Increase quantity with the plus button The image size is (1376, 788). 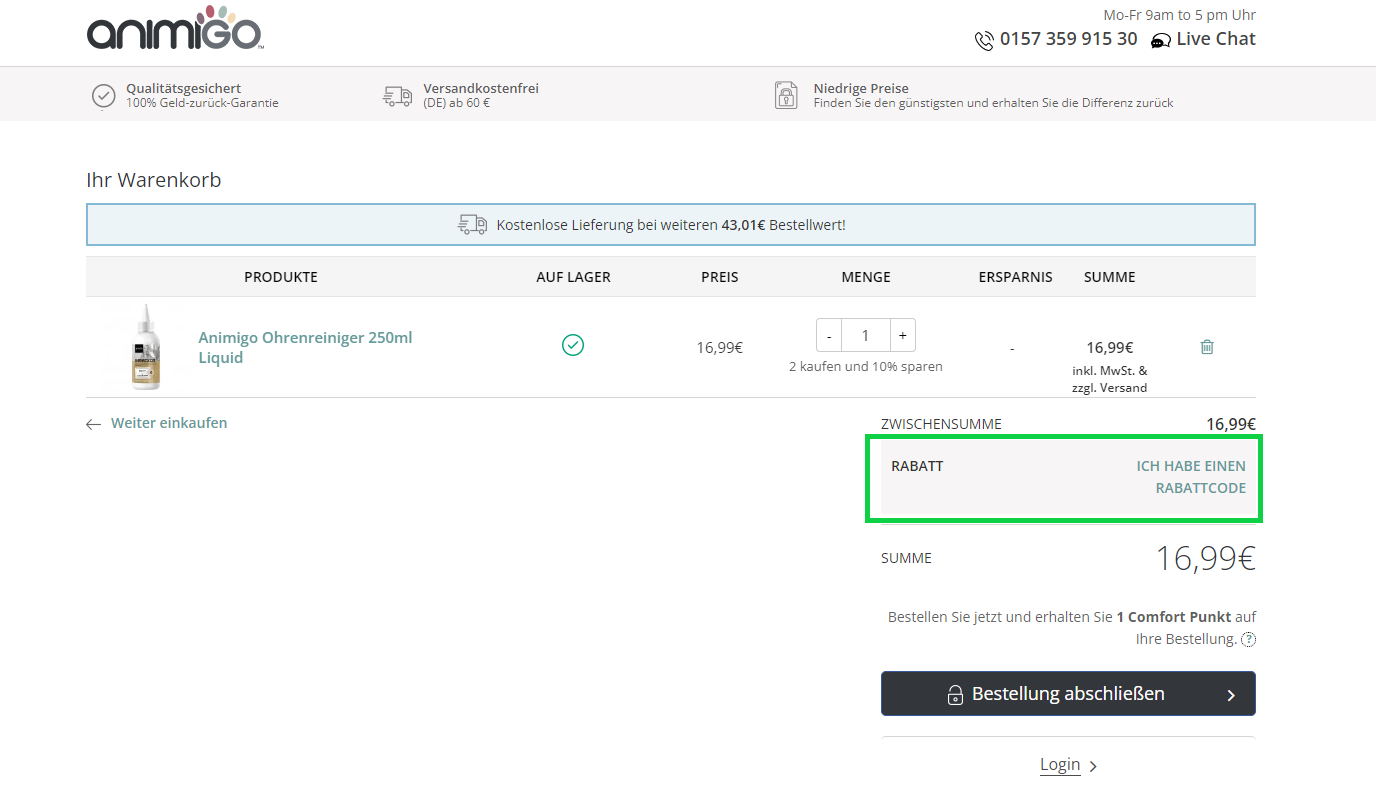pos(902,336)
